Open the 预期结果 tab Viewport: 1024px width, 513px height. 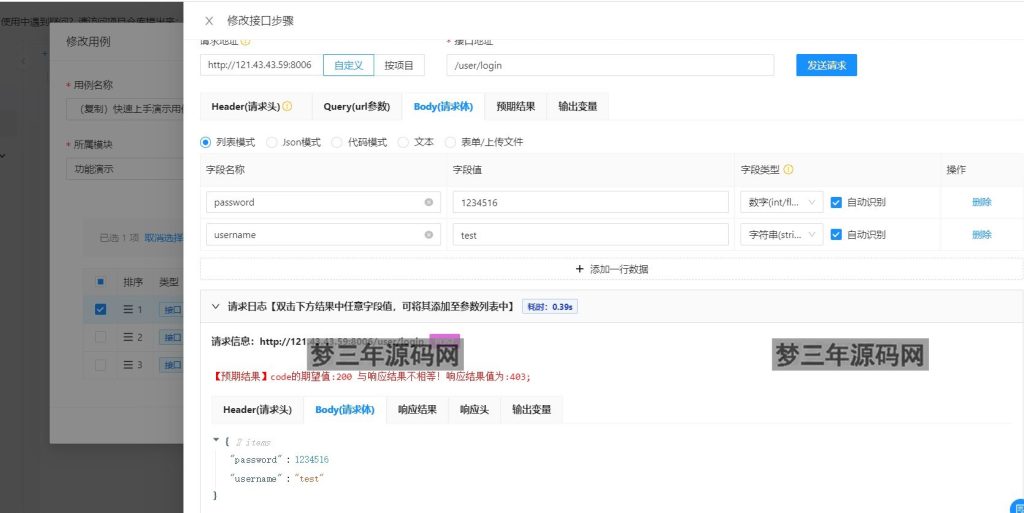click(515, 106)
